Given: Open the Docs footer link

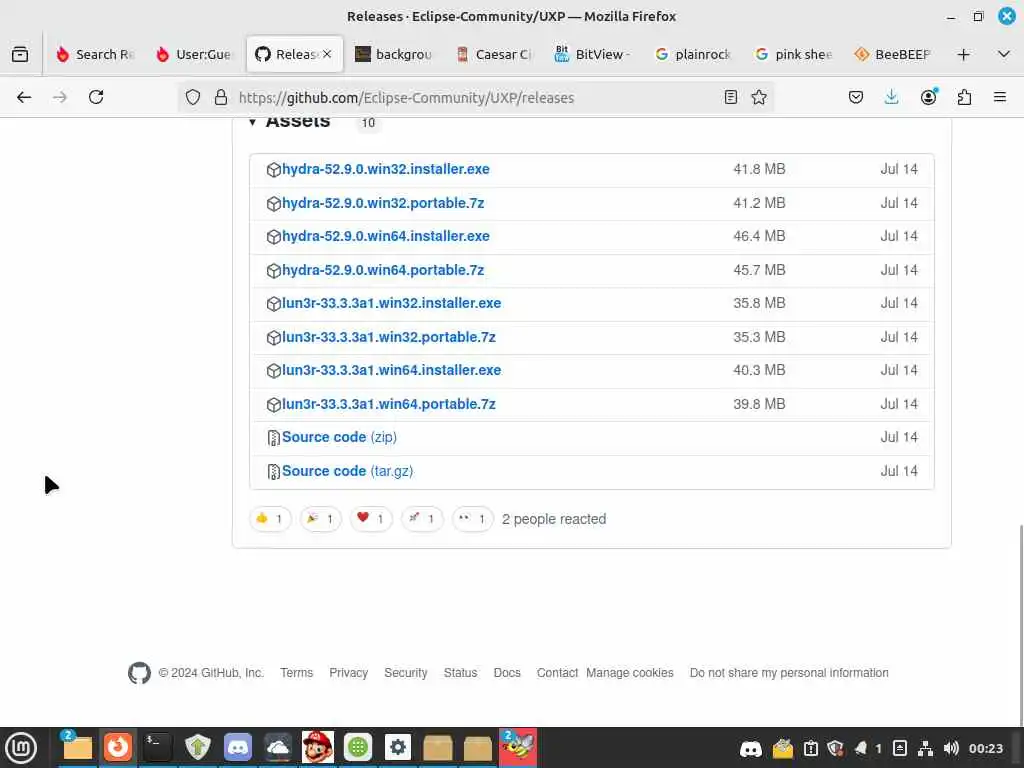Looking at the screenshot, I should tap(507, 673).
